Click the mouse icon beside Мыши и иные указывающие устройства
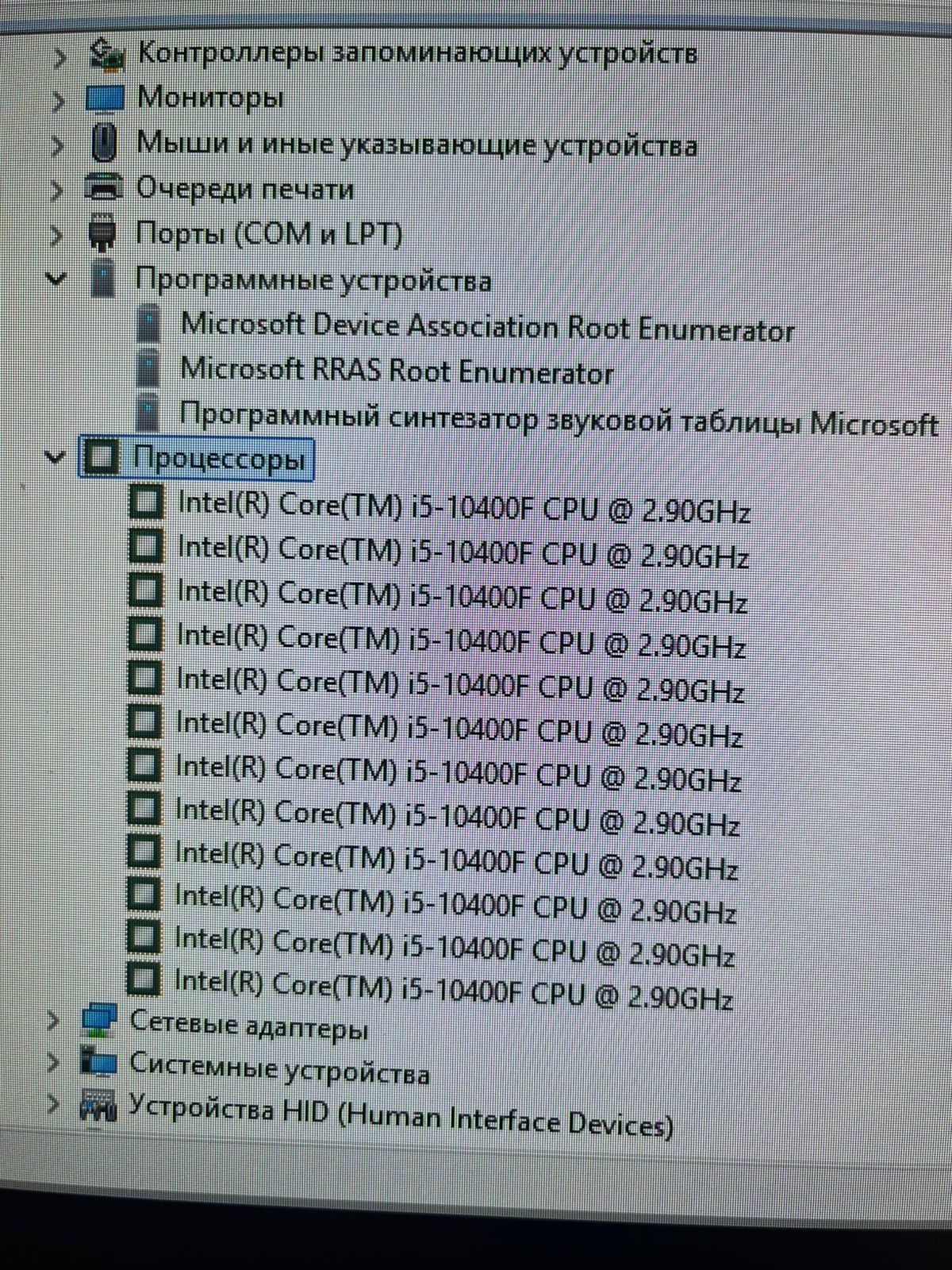 pyautogui.click(x=105, y=144)
